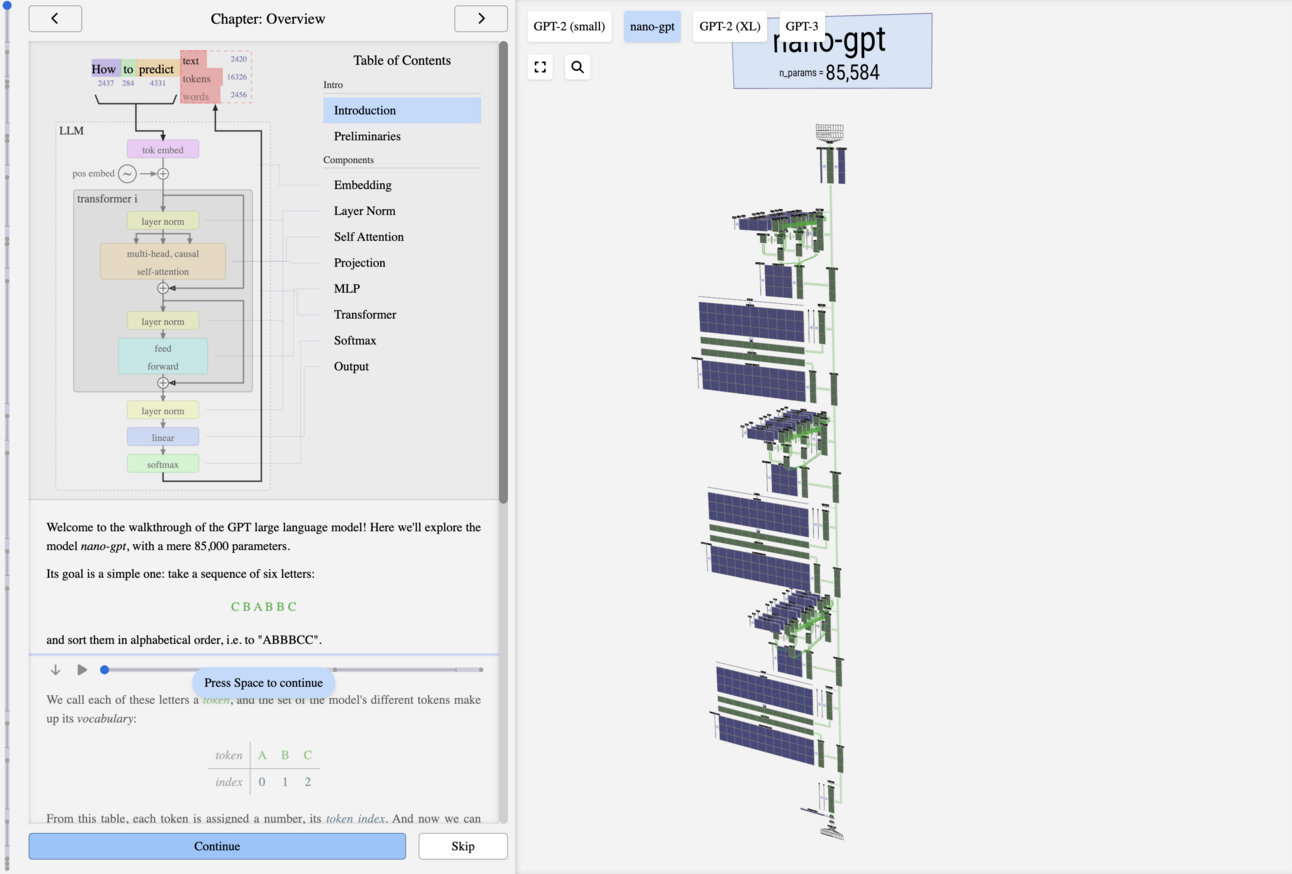Click the linear block in diagram
Viewport: 1292px width, 874px height.
click(163, 437)
